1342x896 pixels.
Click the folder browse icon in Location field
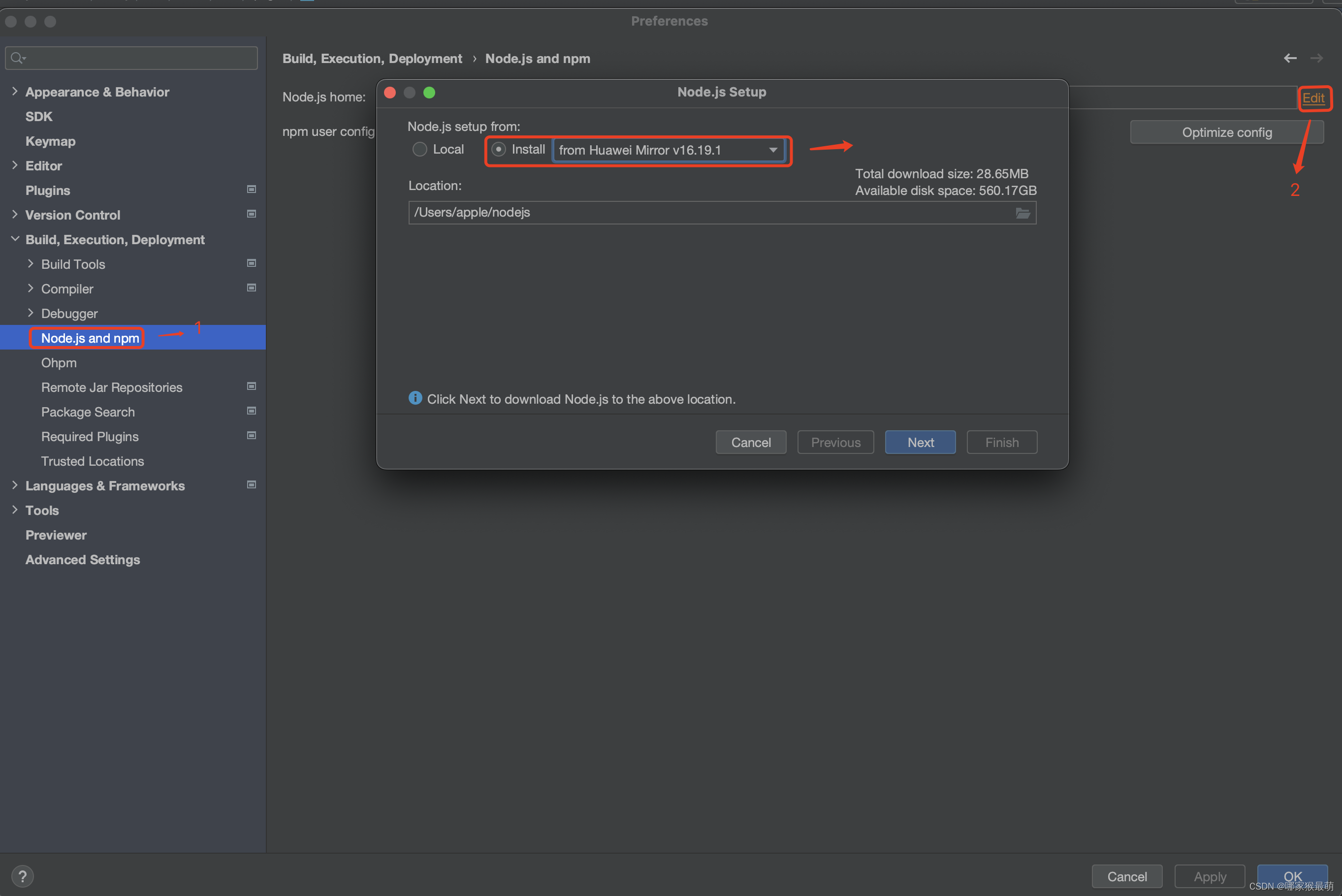tap(1022, 213)
